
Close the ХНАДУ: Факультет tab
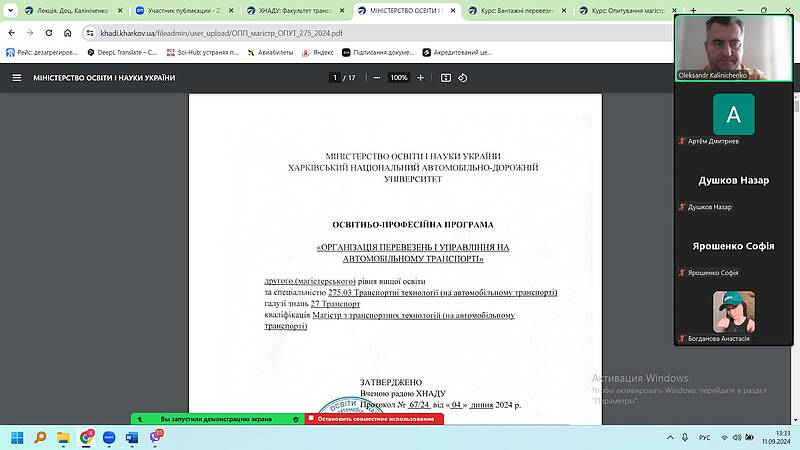342,10
